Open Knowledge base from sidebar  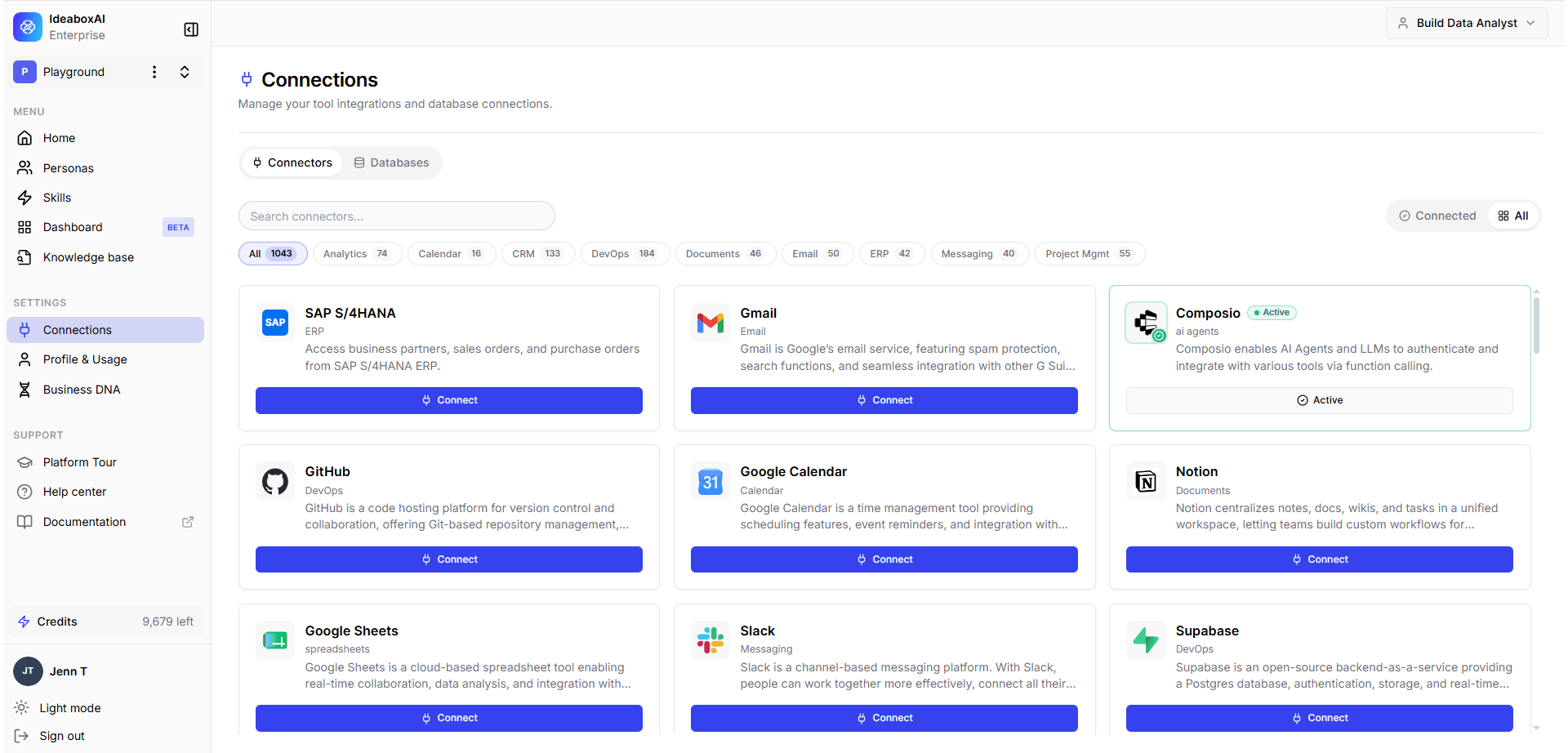point(105,257)
